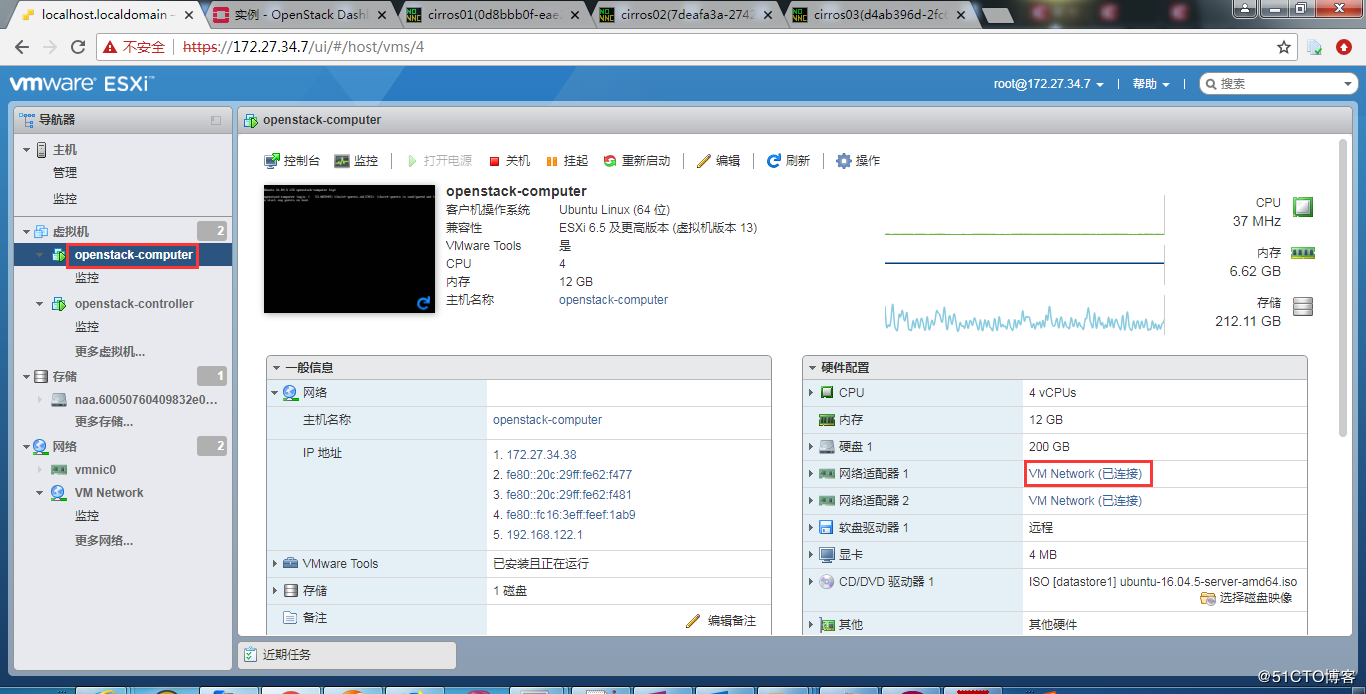Viewport: 1366px width, 694px height.
Task: Suspend the VM with the orange pause button
Action: (567, 161)
